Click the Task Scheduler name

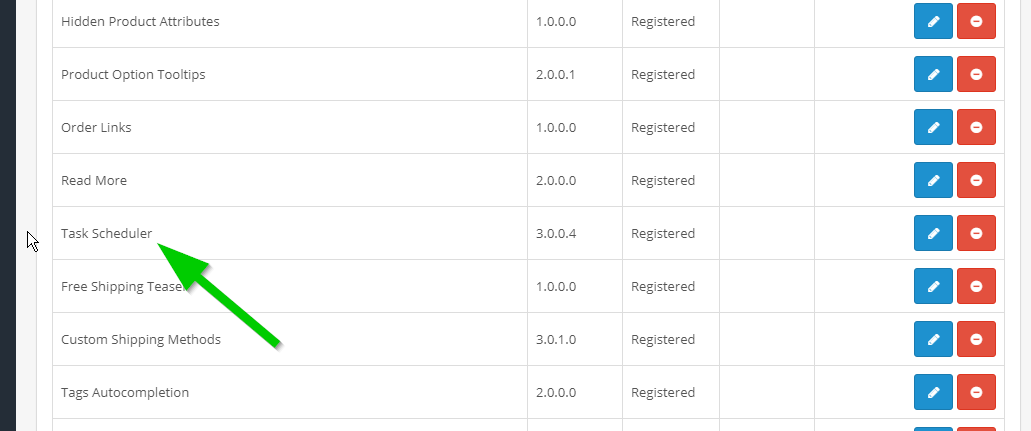point(107,233)
